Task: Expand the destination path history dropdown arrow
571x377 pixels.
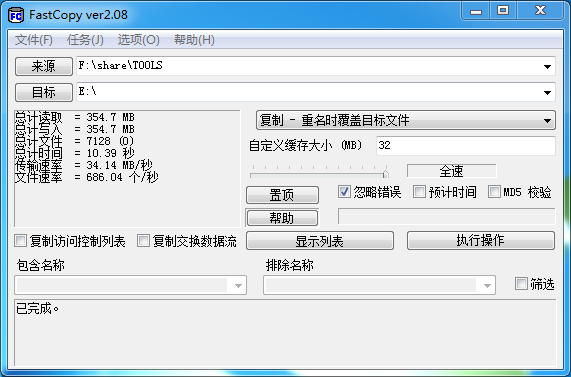Action: tap(547, 93)
